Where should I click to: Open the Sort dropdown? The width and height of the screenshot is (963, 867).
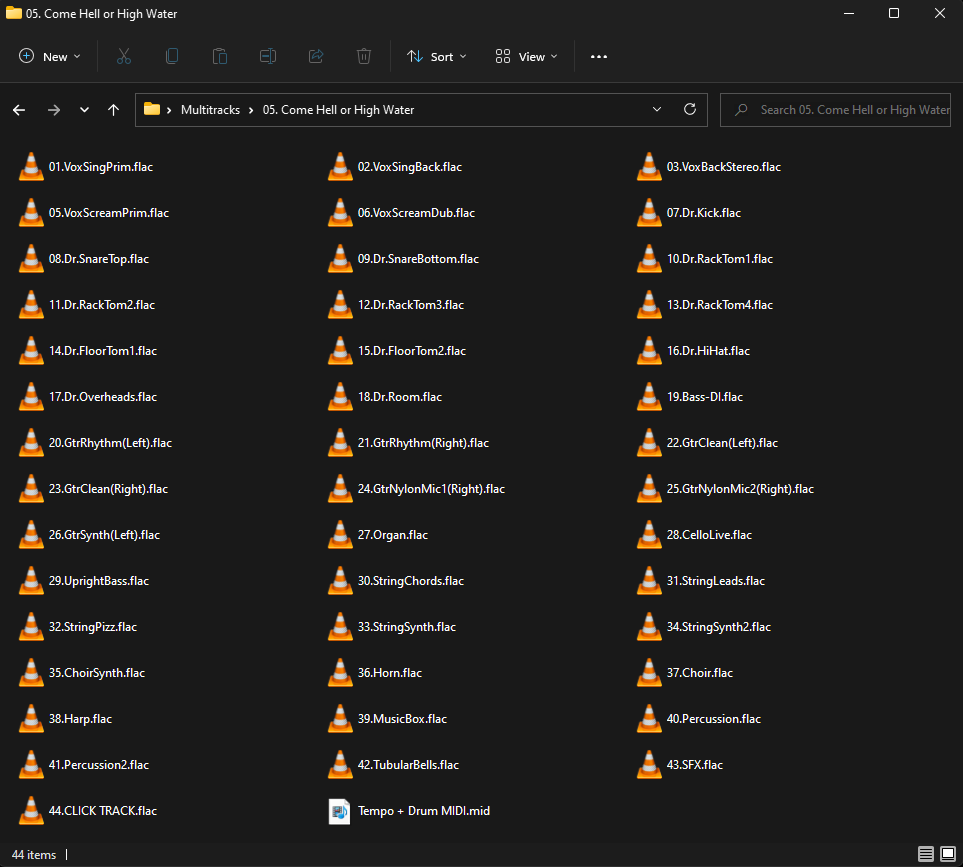pyautogui.click(x=436, y=56)
